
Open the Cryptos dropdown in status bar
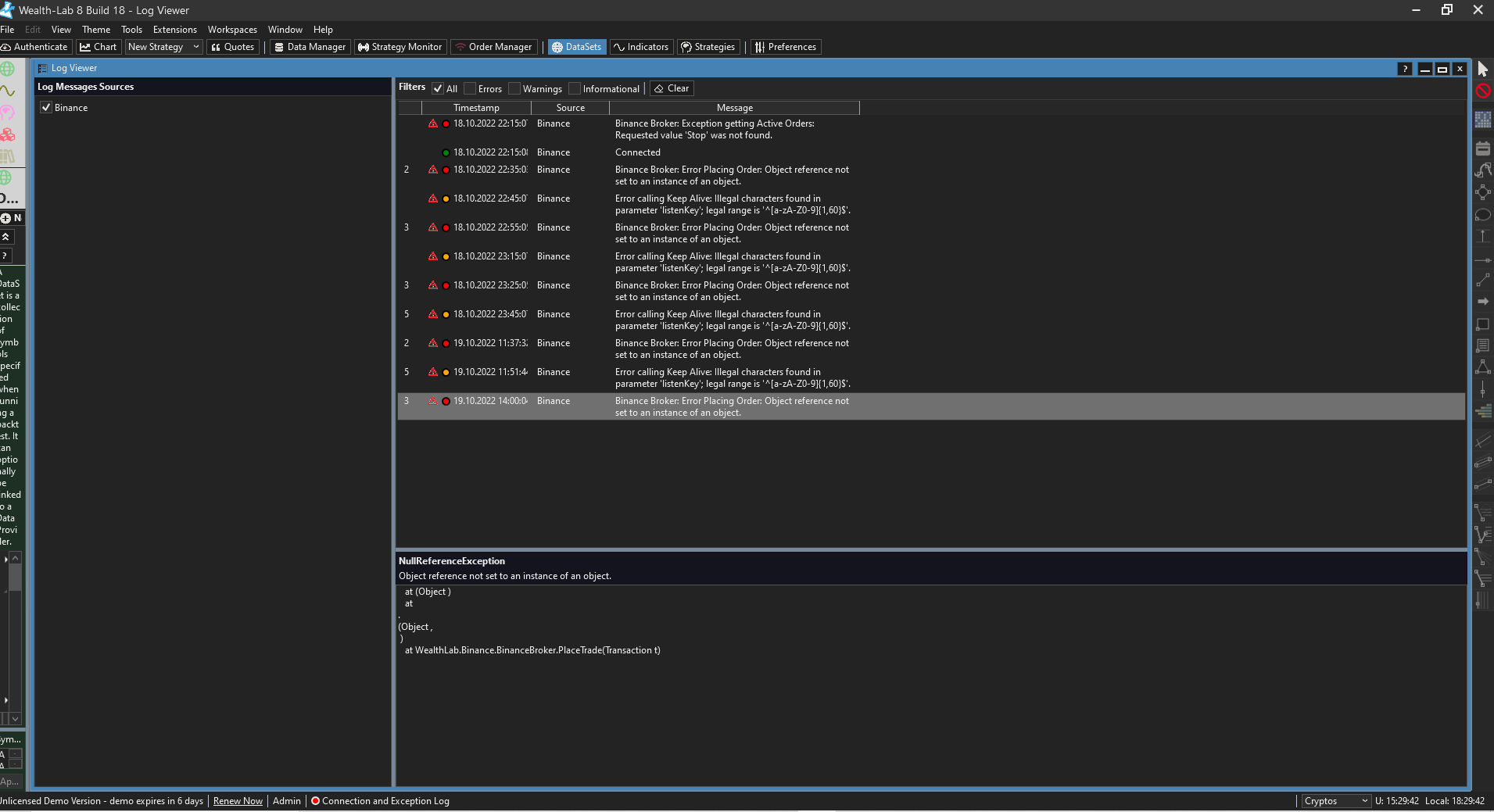pyautogui.click(x=1335, y=801)
